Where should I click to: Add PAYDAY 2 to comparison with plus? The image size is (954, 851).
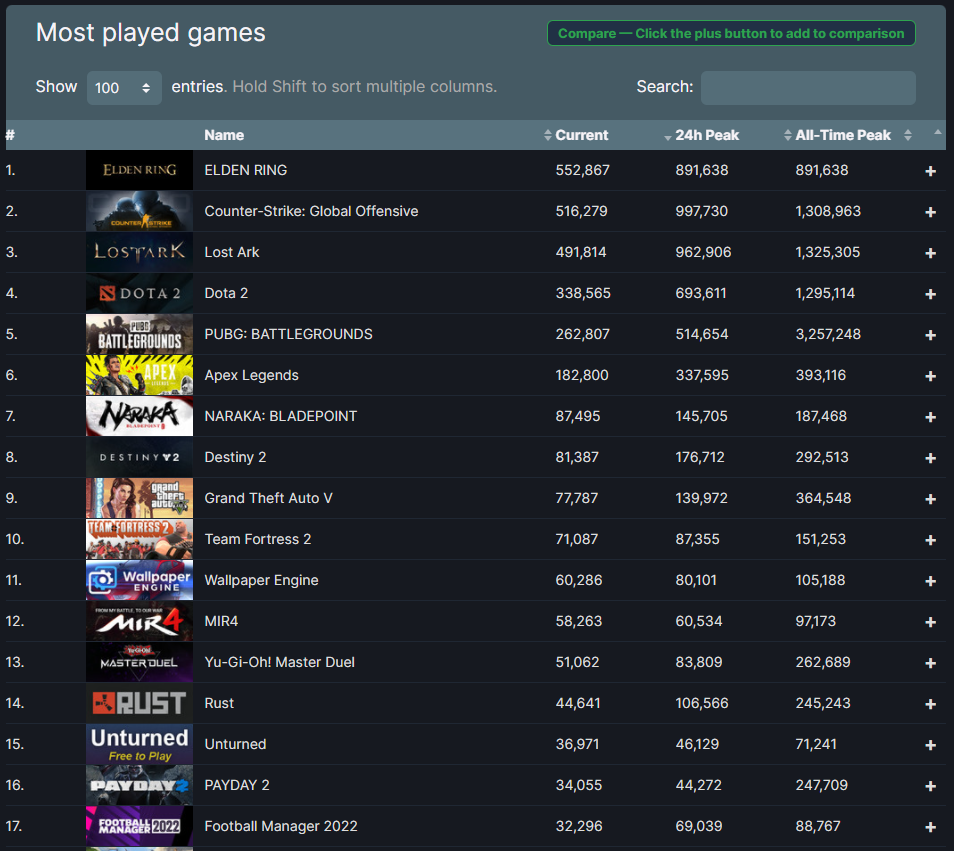[930, 786]
